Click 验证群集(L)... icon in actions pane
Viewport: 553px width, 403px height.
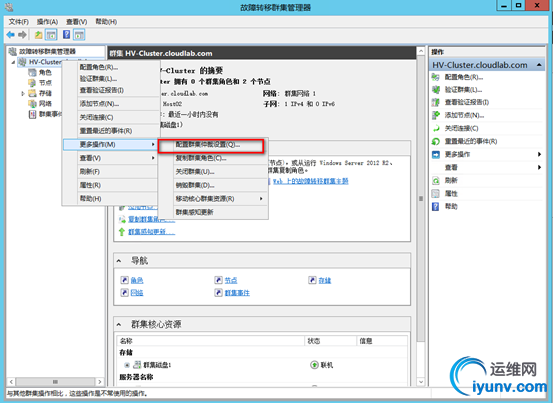coord(436,90)
